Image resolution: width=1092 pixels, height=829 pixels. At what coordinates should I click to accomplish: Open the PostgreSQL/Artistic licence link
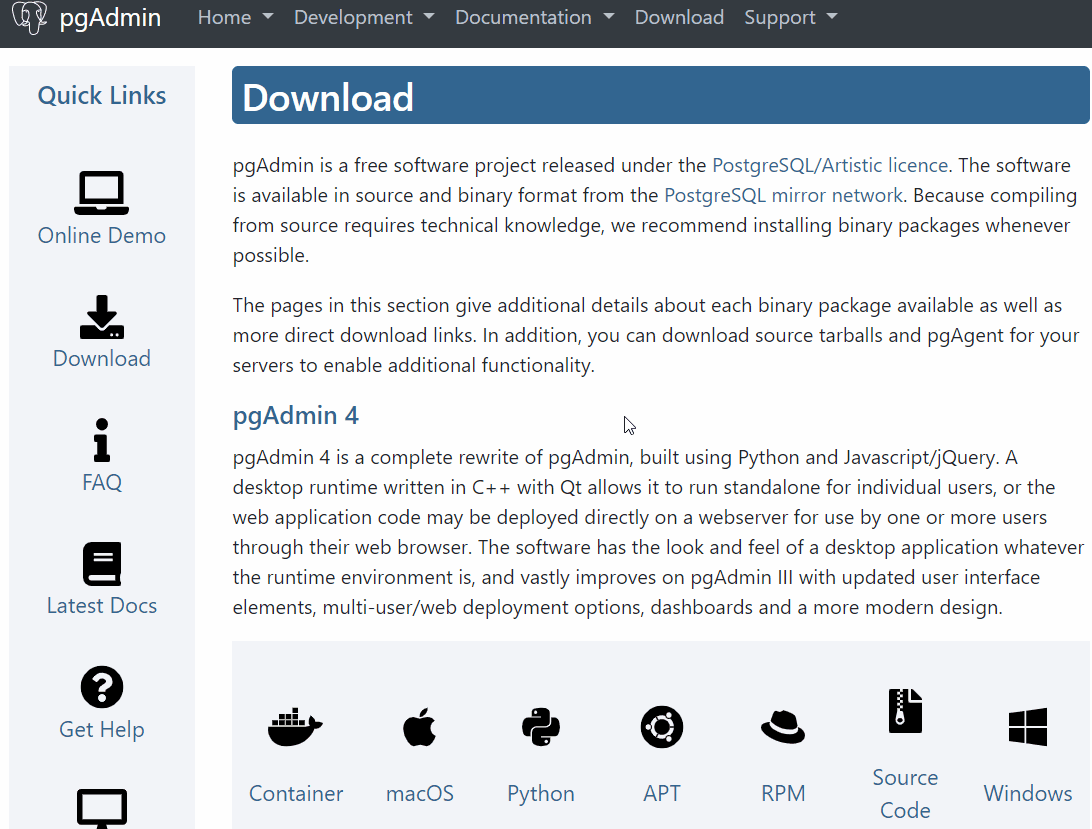click(x=829, y=165)
